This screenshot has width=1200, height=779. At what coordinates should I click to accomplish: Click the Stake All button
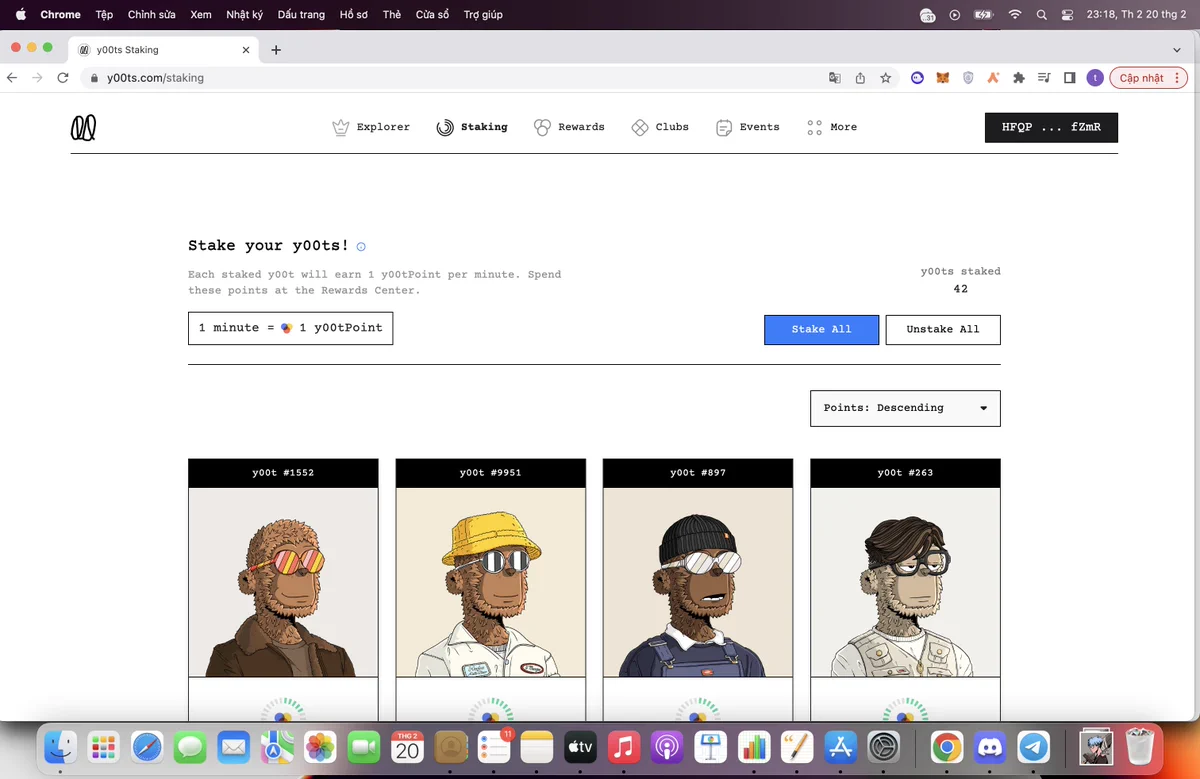822,329
